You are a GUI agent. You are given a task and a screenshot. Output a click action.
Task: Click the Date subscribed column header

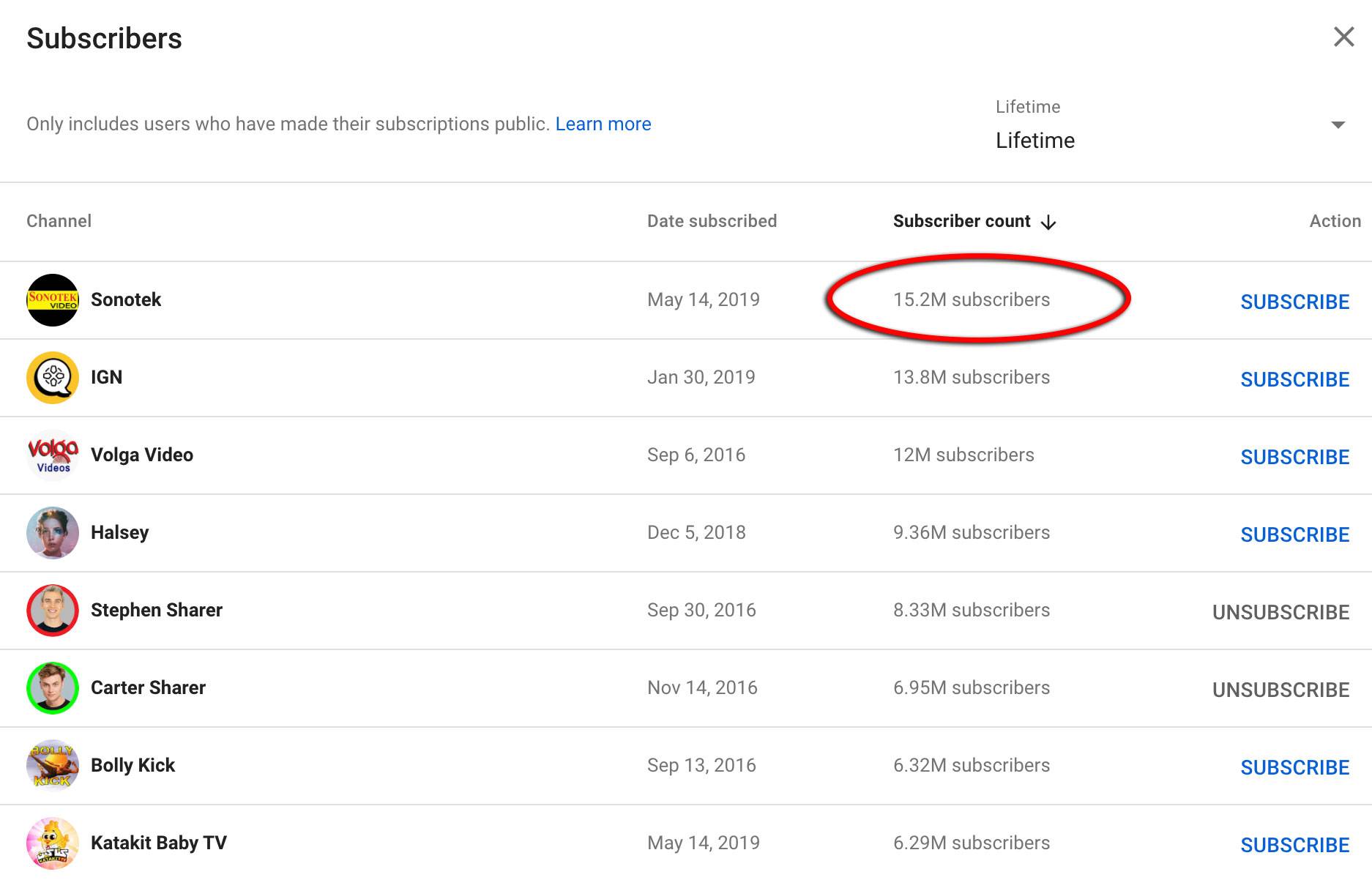(x=712, y=221)
